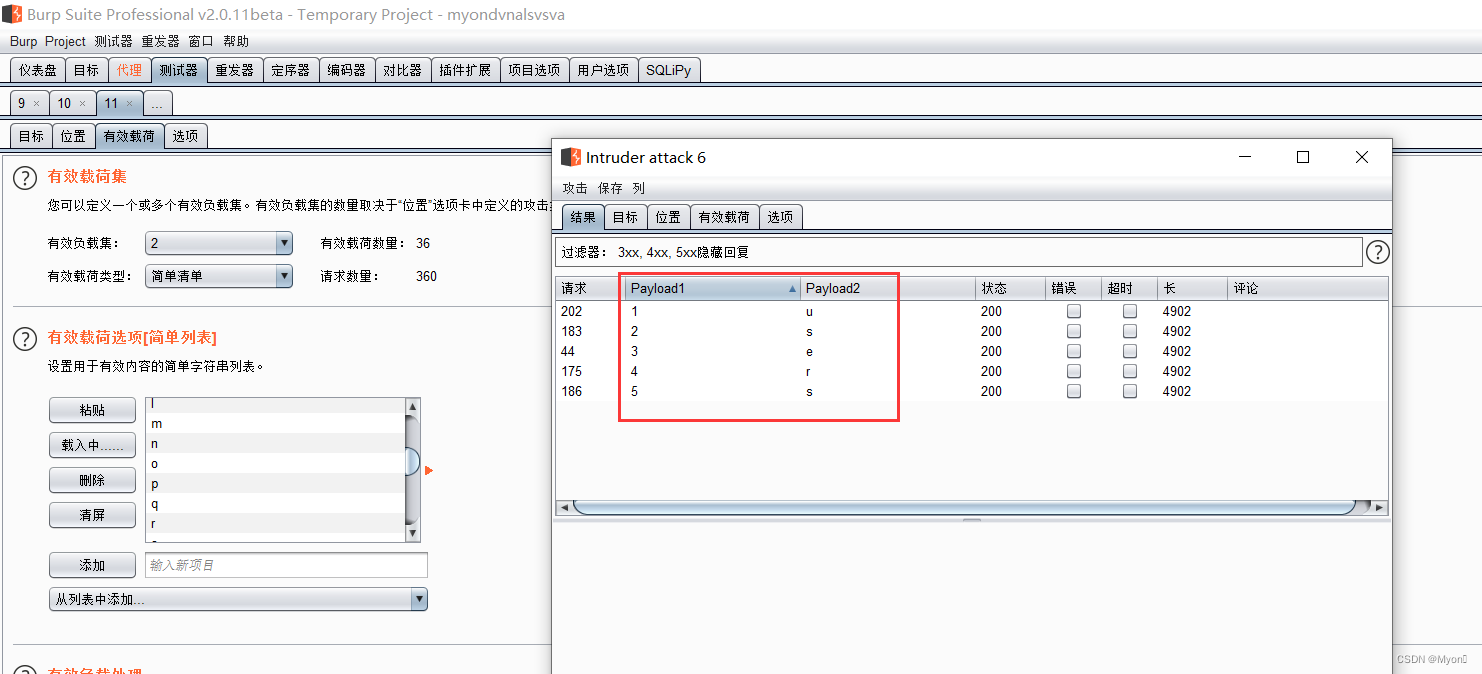Toggle 超时 checkbox in request 183 row
The width and height of the screenshot is (1482, 674).
coord(1130,331)
